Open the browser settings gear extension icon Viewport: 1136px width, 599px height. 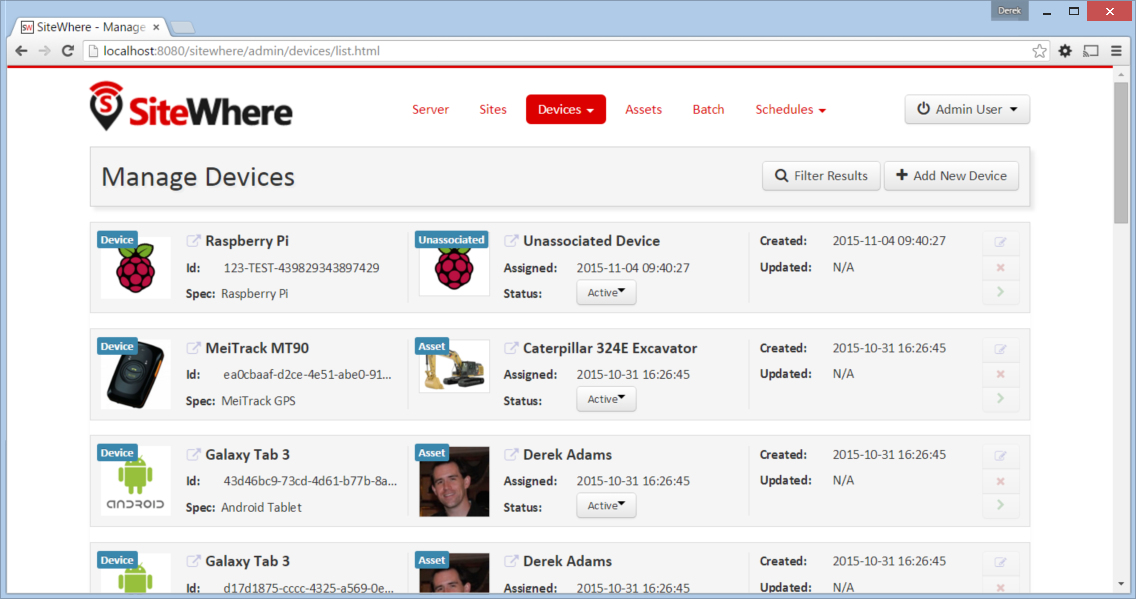[1065, 51]
